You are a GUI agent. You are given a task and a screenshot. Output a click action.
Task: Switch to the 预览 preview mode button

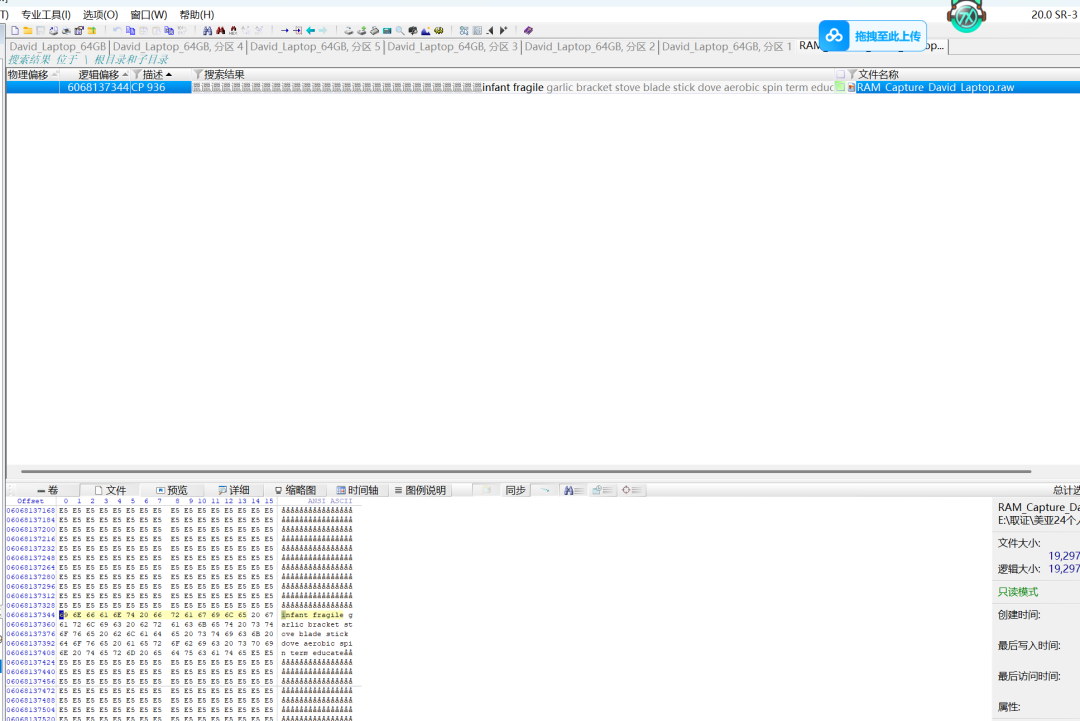tap(172, 490)
